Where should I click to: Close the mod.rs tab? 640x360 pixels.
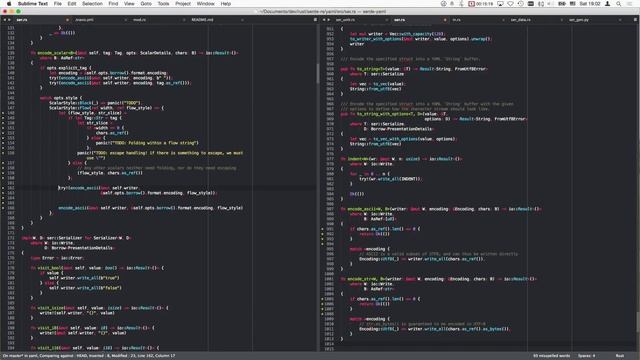click(x=184, y=20)
